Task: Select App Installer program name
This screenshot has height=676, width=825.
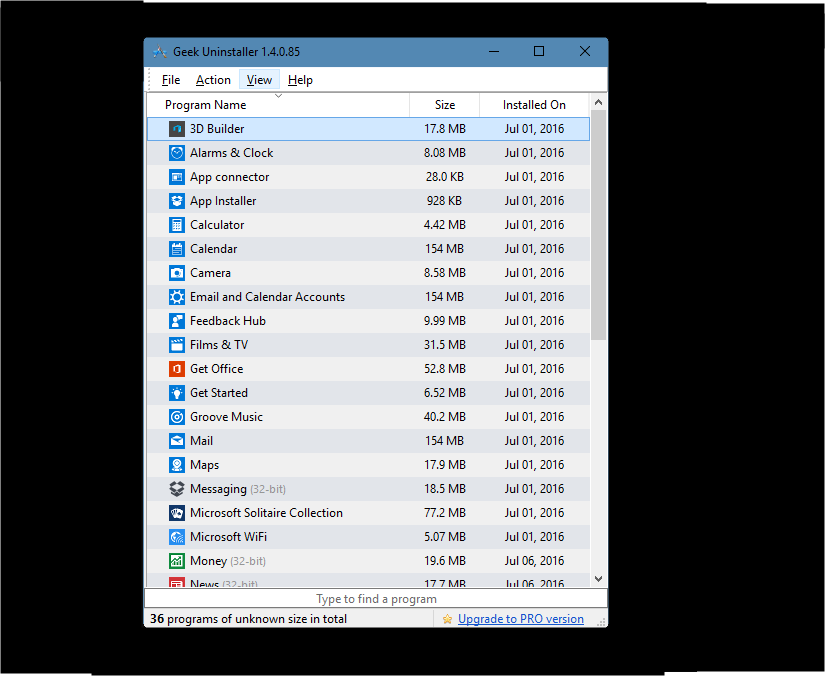Action: [223, 201]
